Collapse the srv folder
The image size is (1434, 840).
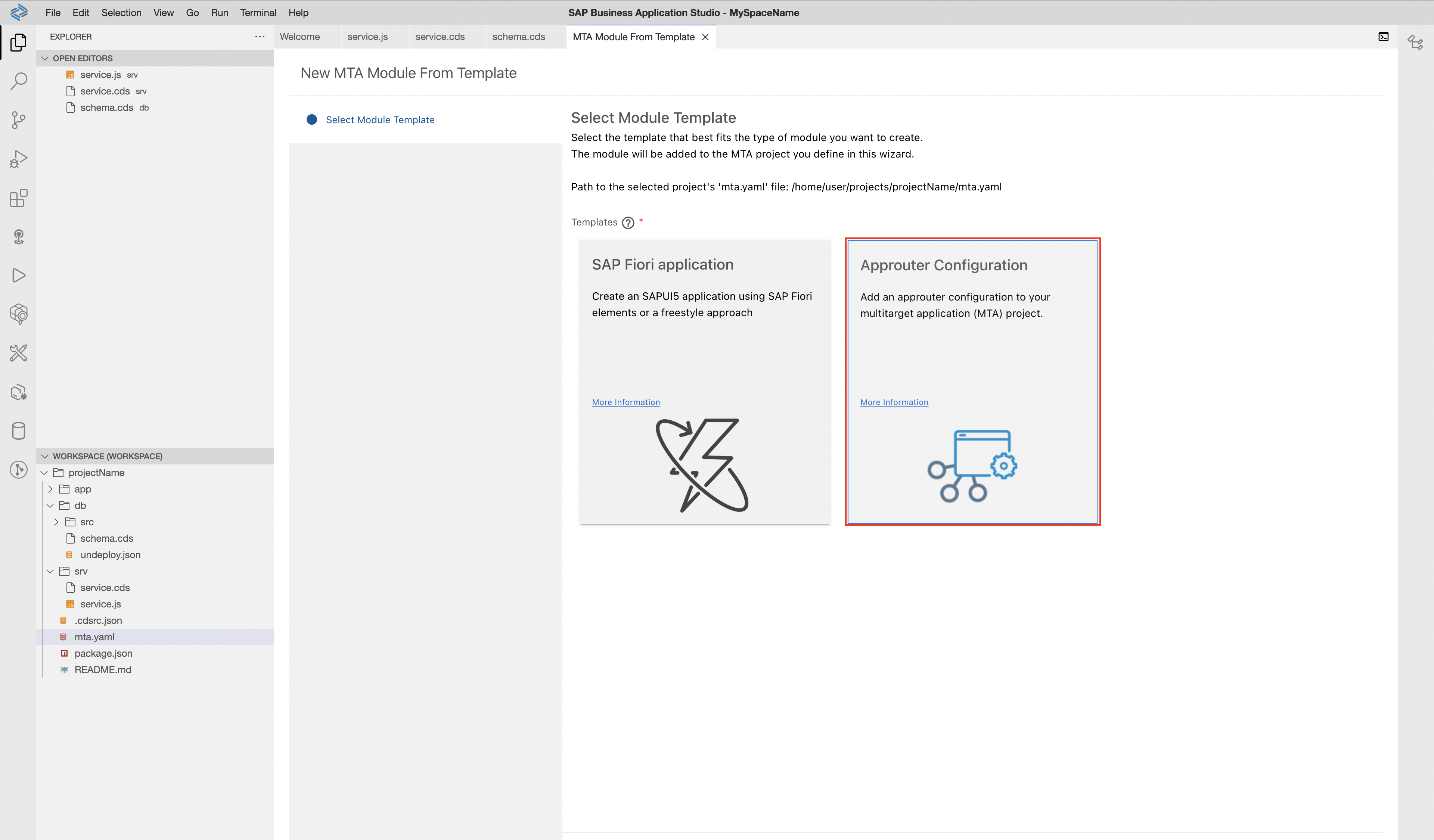click(155, 571)
